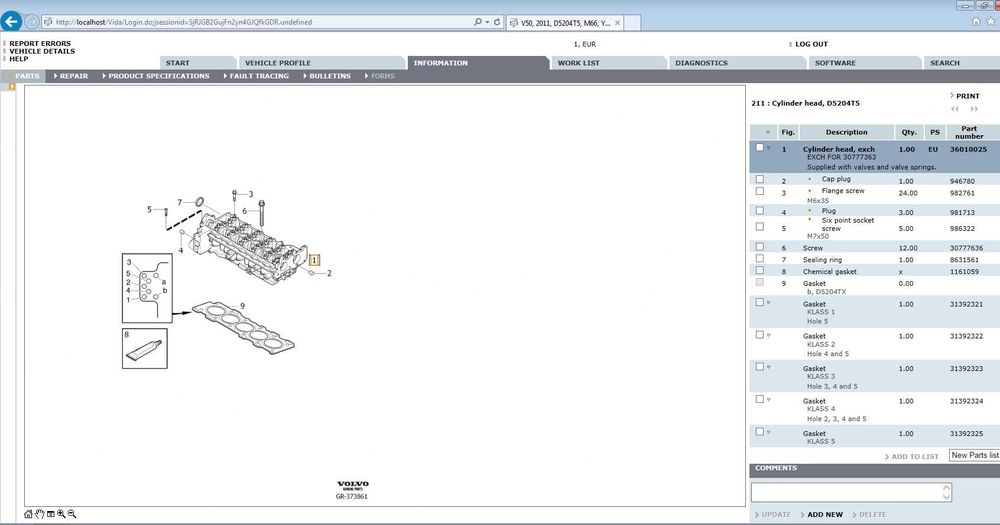Screen dimensions: 1000x525
Task: Tick checkbox for Cylinder head, exch
Action: (x=759, y=147)
